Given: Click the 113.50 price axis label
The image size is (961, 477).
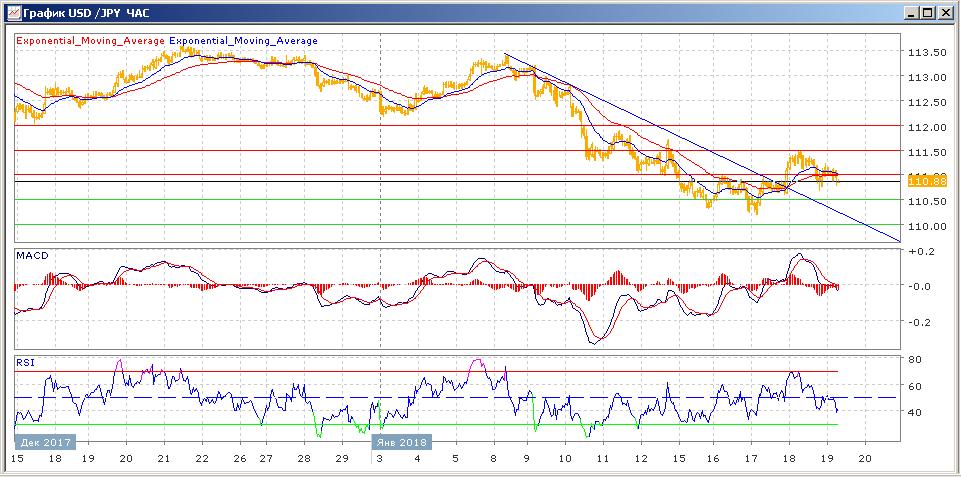Looking at the screenshot, I should [x=926, y=53].
